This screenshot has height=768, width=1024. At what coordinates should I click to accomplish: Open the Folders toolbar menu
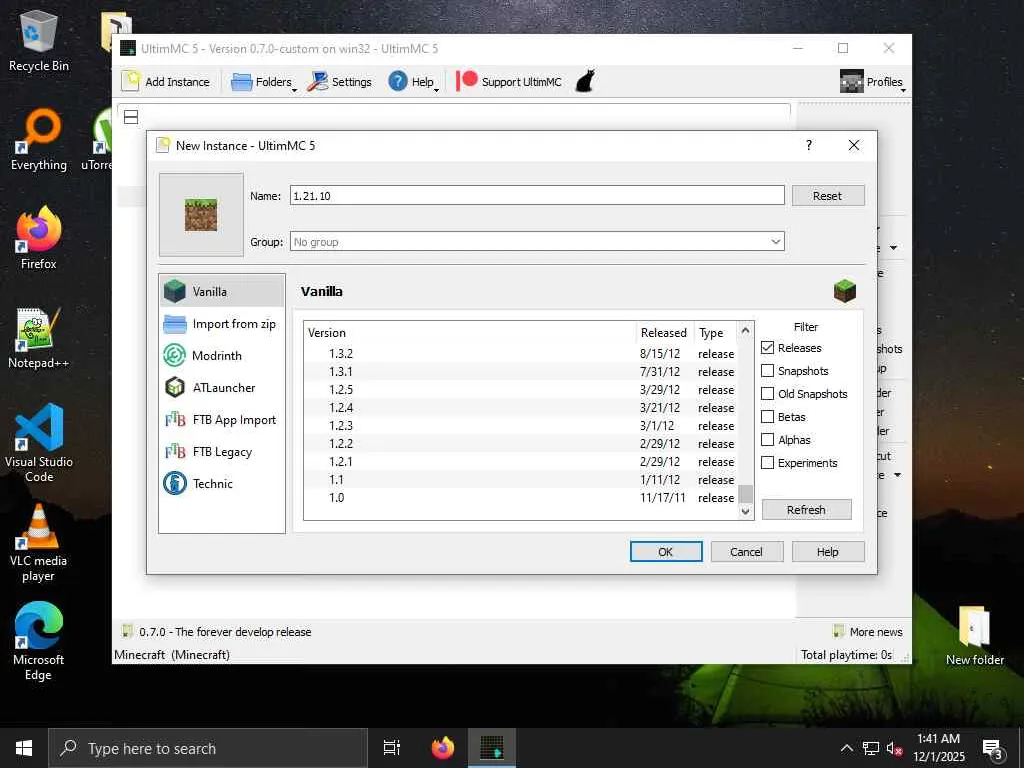point(264,82)
